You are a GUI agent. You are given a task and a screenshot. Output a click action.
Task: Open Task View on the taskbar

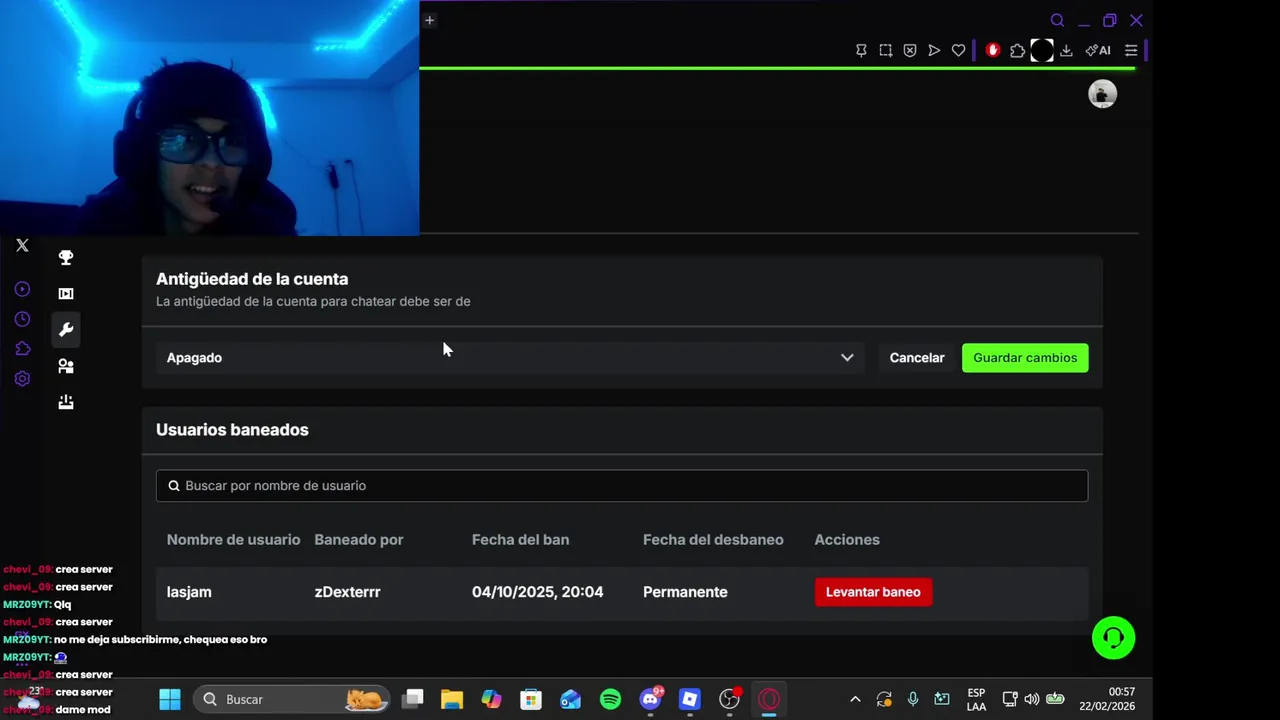(x=413, y=699)
